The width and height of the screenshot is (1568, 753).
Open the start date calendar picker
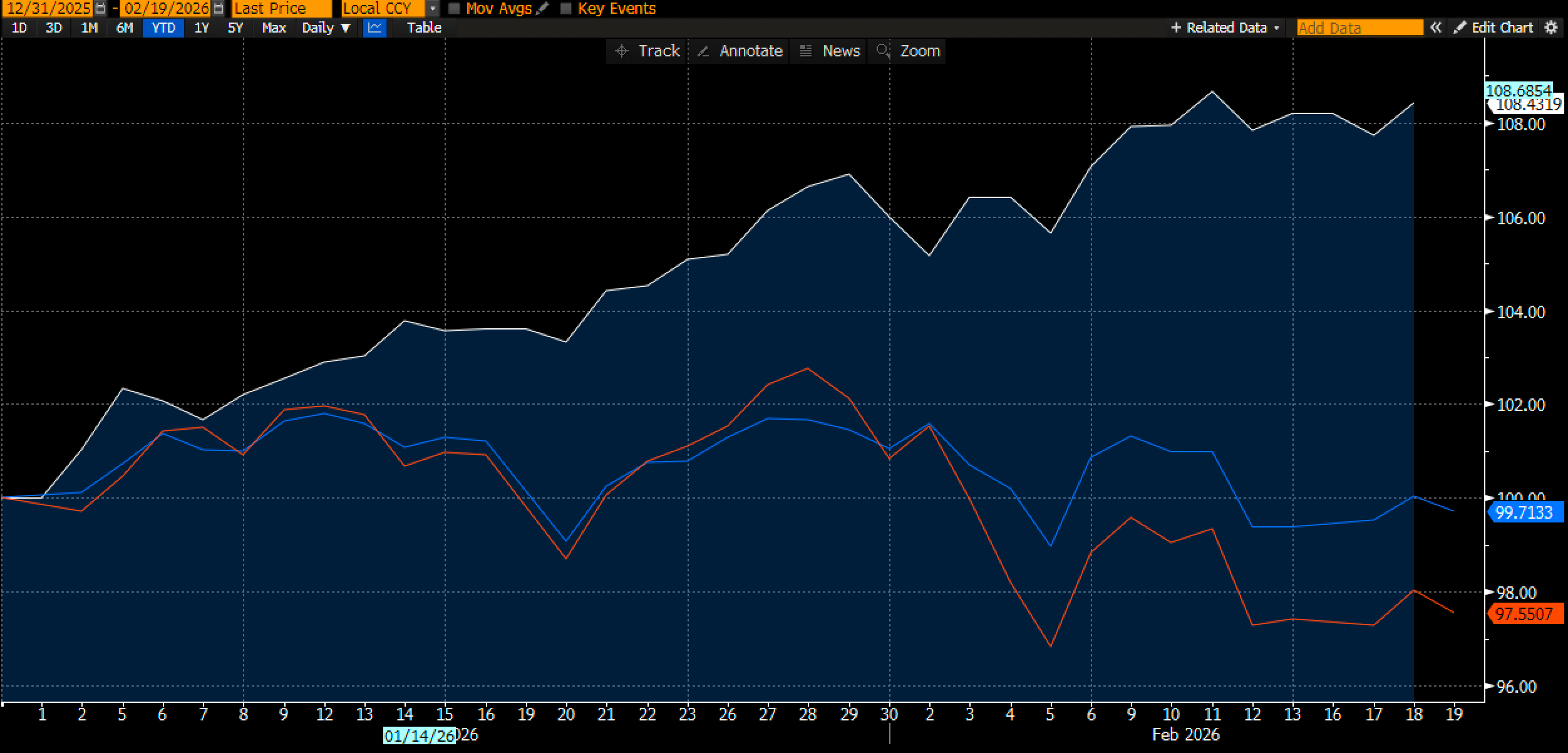click(100, 9)
